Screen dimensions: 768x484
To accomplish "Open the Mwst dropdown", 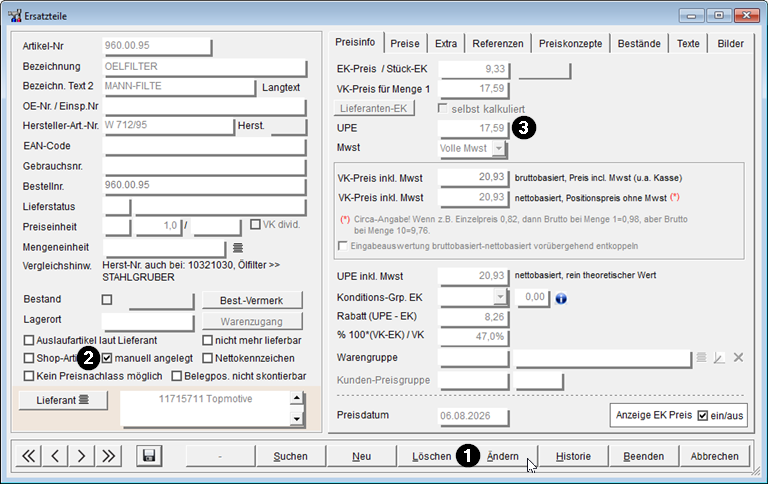I will point(498,148).
